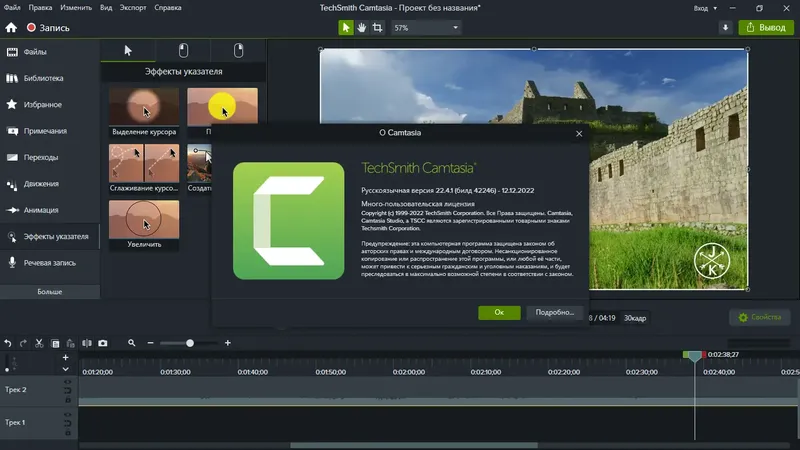Click the TechSmith Camtasia logo image
Screen dimensions: 800x450
click(289, 221)
